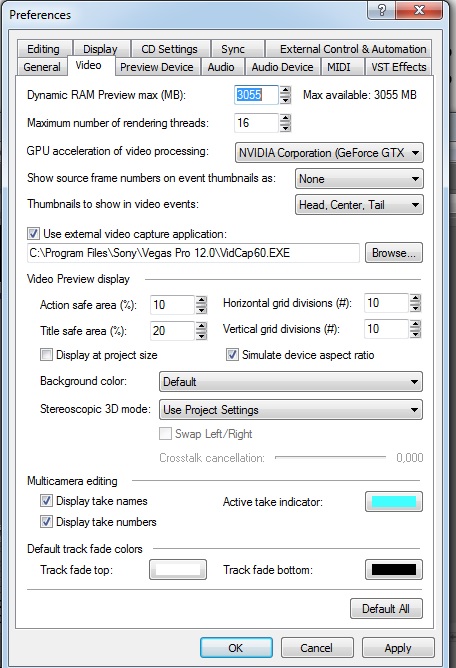Decrease Horizontal grid divisions
This screenshot has width=456, height=668.
click(415, 308)
